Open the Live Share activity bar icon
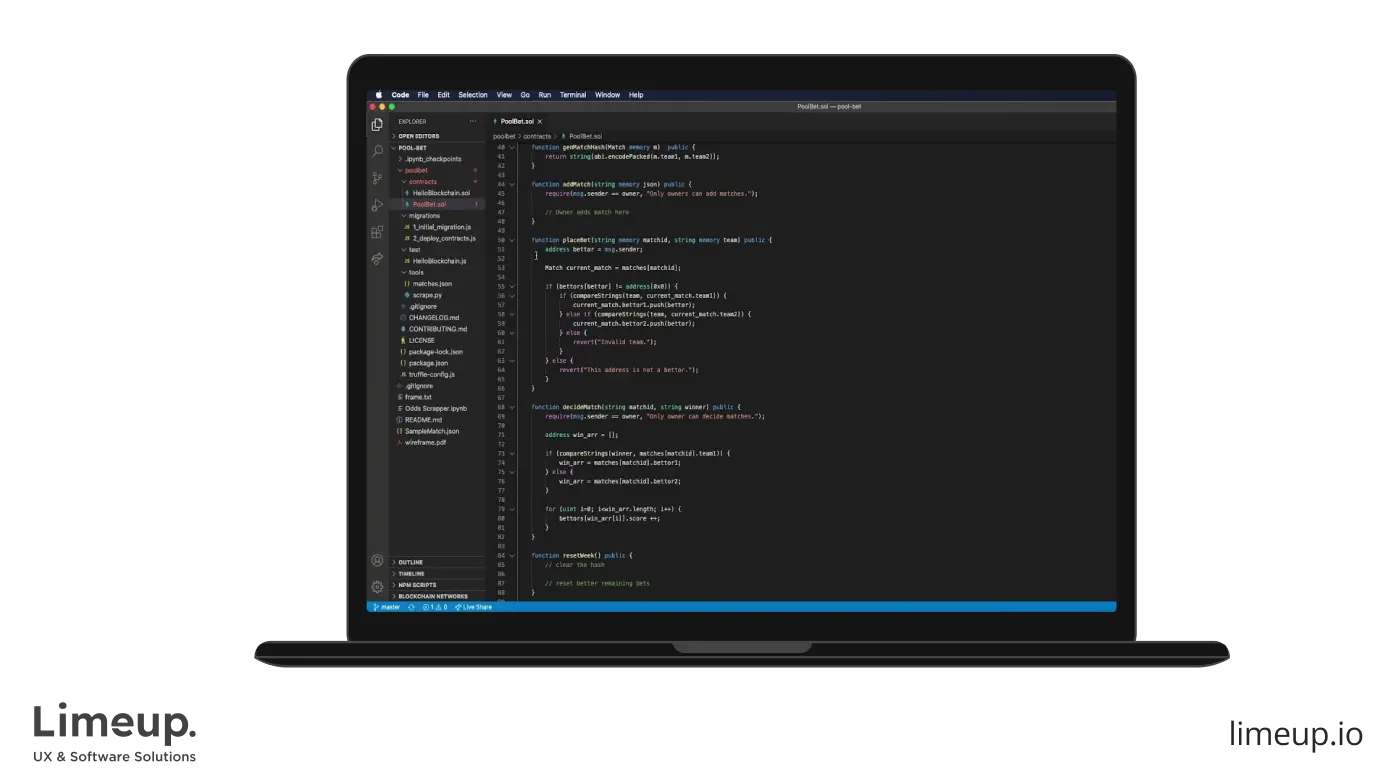This screenshot has height=782, width=1400. pos(377,258)
